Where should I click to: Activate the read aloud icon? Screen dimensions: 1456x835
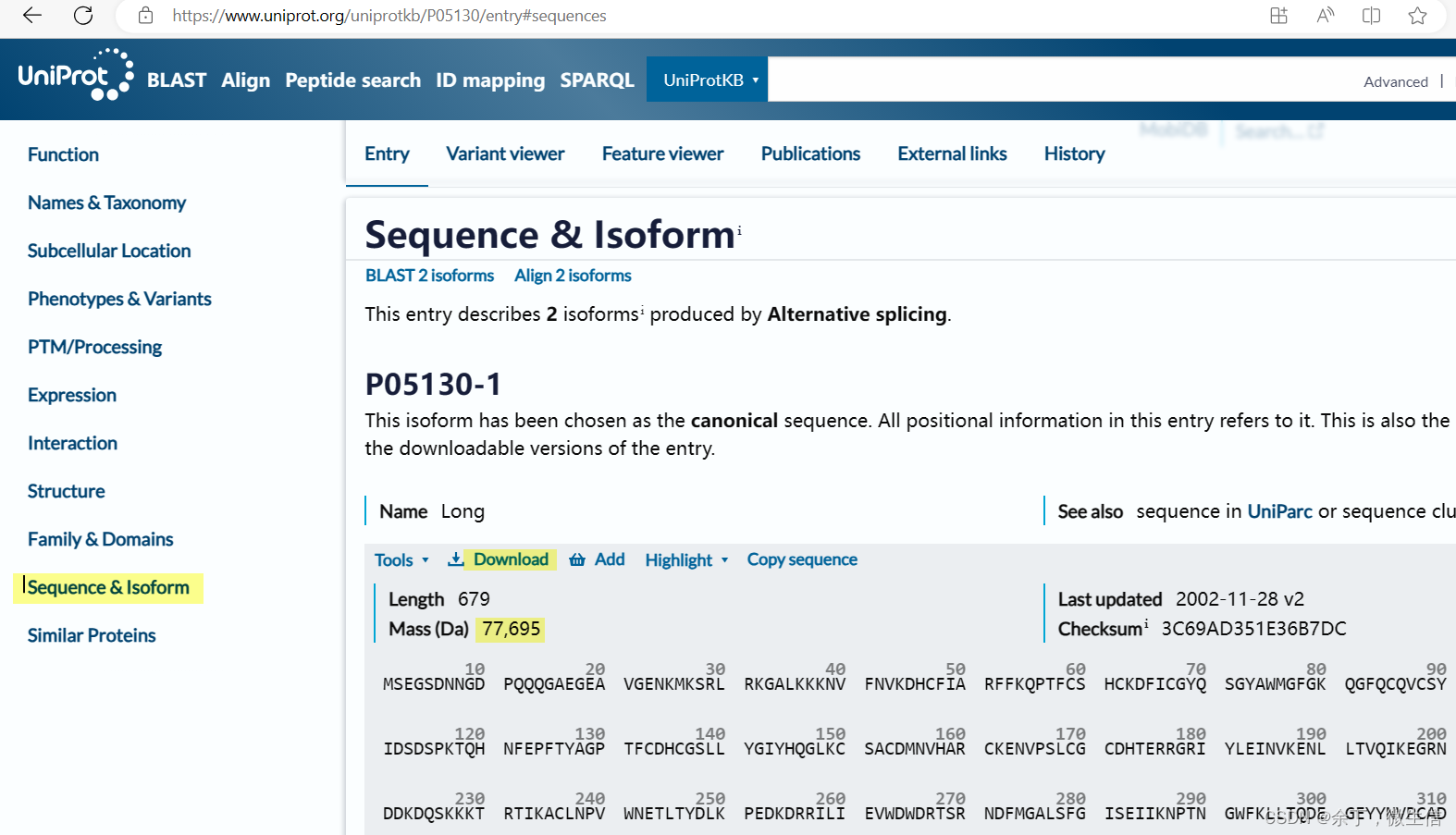(x=1326, y=15)
